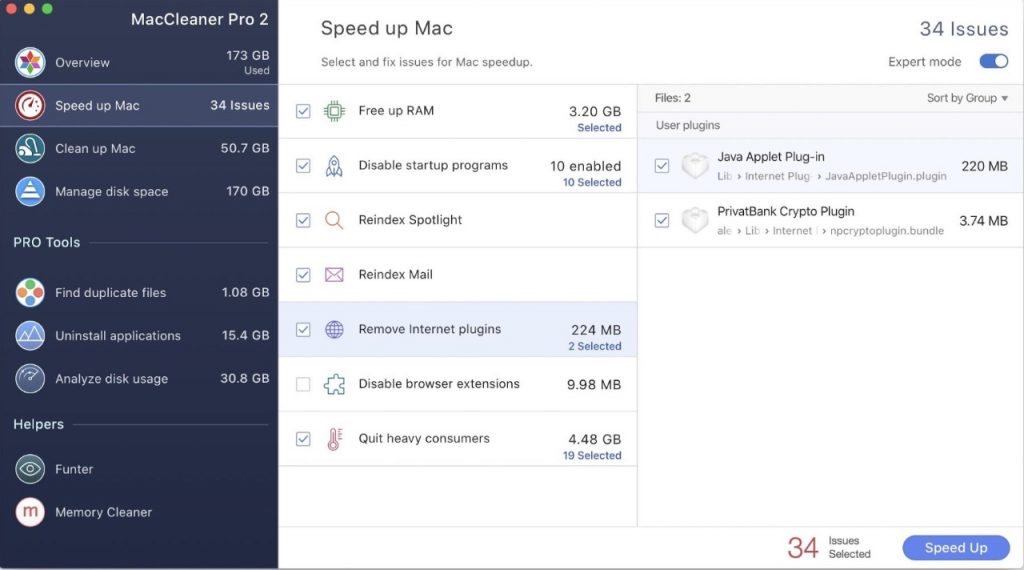Click the PrivatBank Crypto Plugin file icon

point(695,221)
